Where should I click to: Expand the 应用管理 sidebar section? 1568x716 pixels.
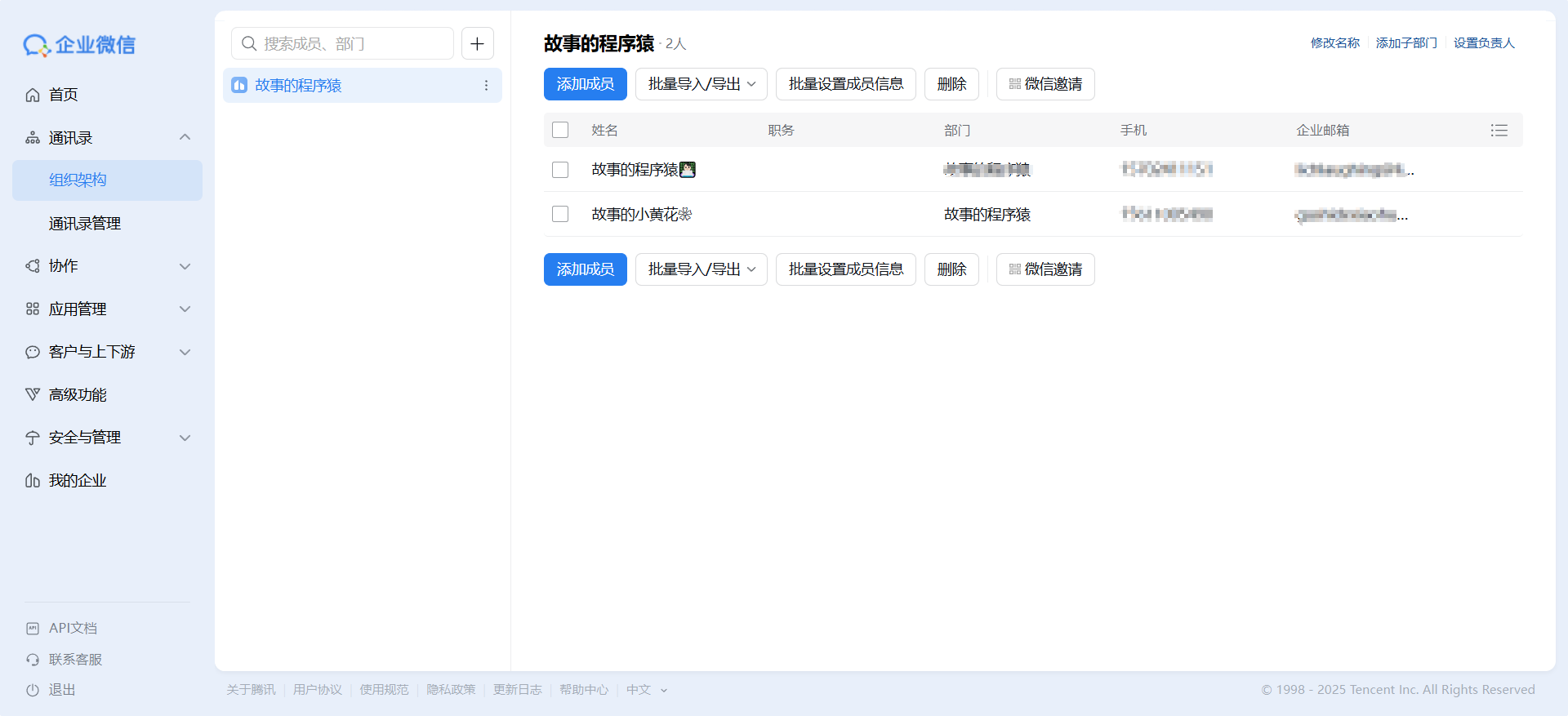pyautogui.click(x=107, y=309)
